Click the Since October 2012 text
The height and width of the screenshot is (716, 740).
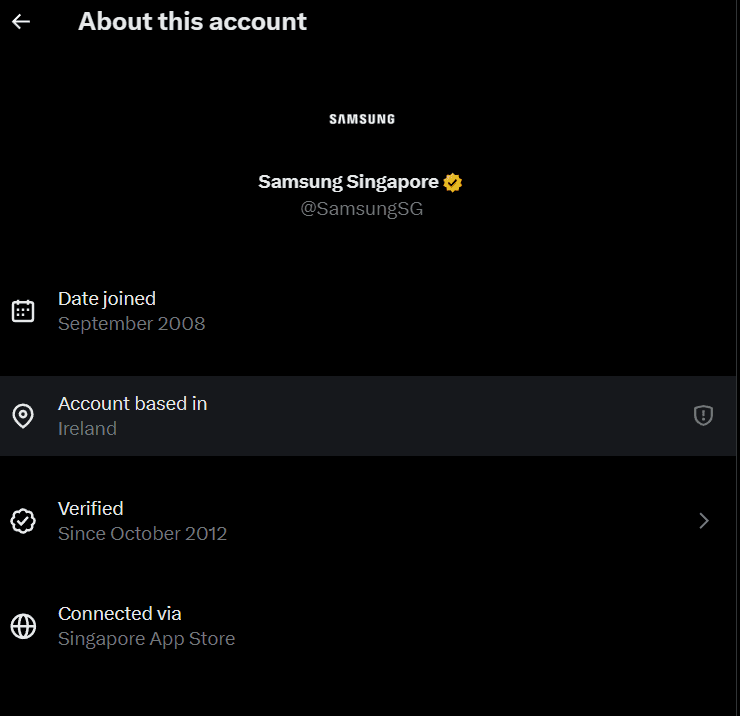click(x=142, y=534)
